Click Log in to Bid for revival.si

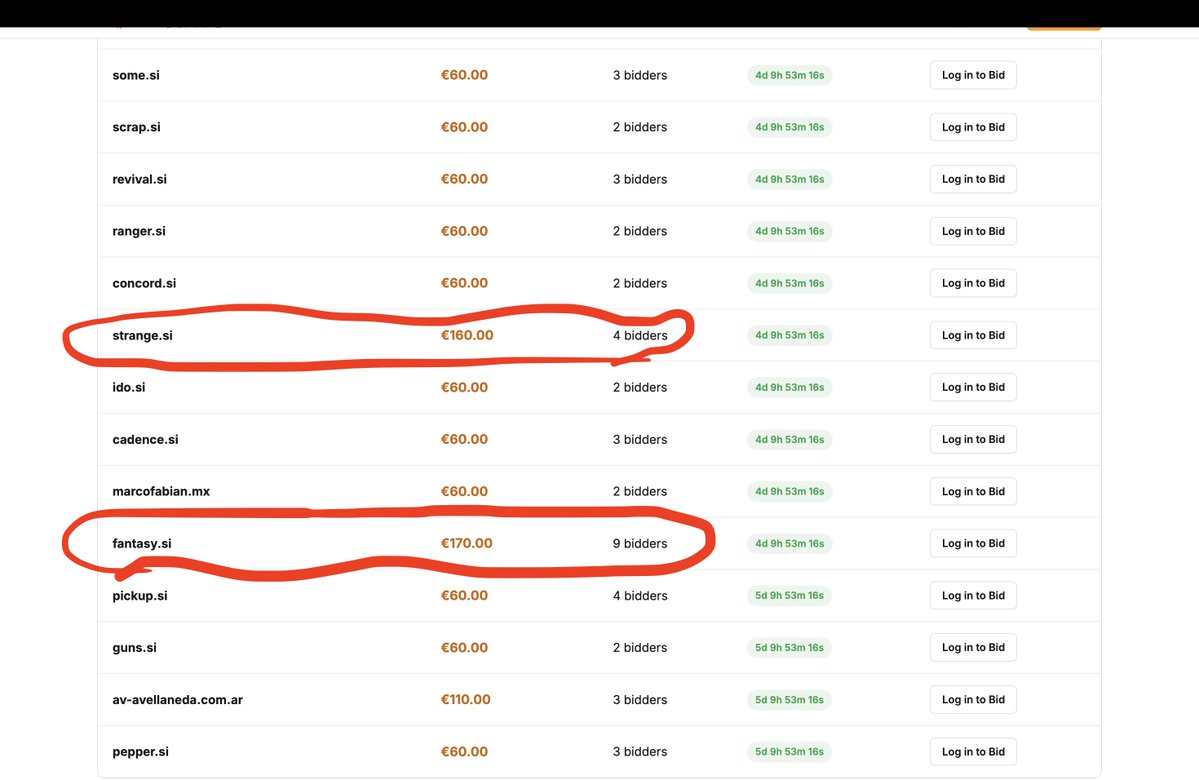(x=973, y=179)
